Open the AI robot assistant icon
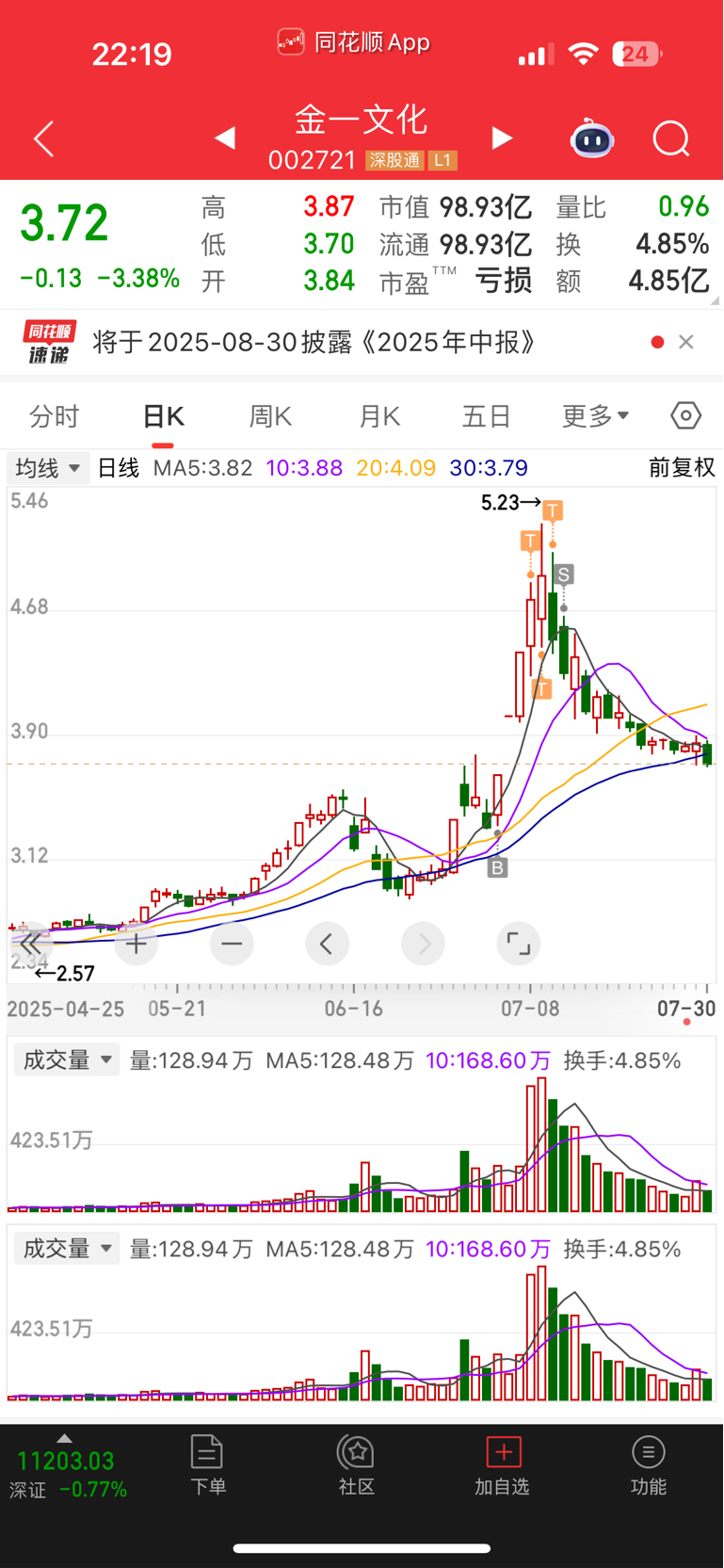This screenshot has height=1568, width=724. pyautogui.click(x=592, y=138)
